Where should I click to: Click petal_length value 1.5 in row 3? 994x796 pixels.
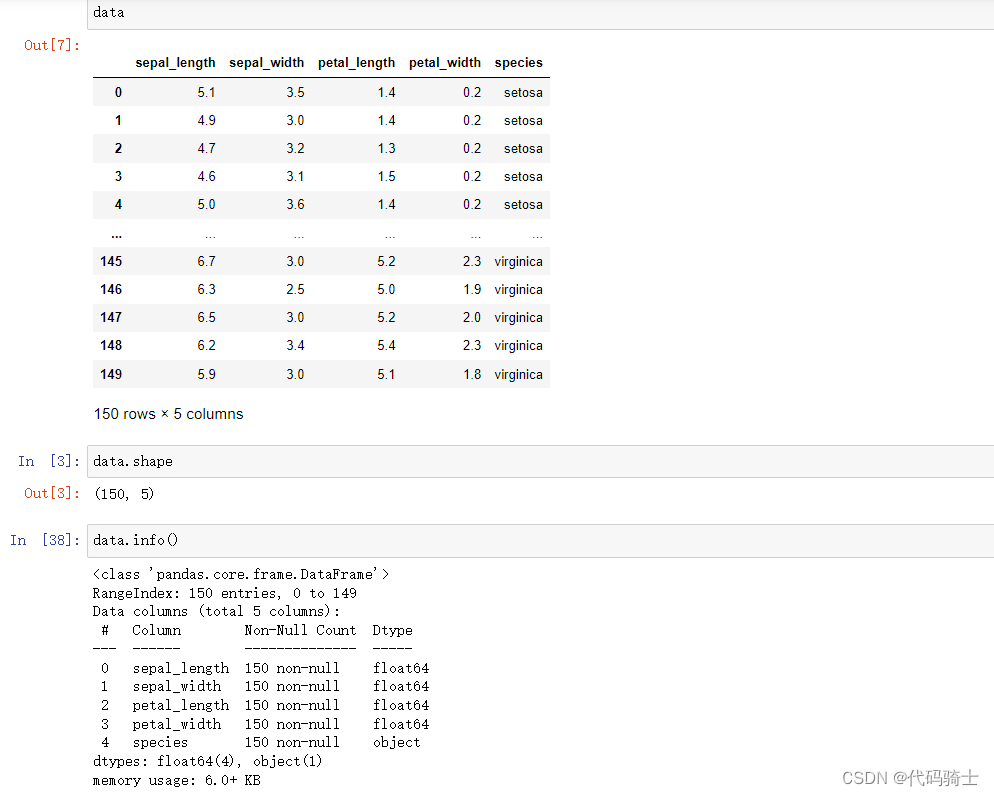(386, 176)
